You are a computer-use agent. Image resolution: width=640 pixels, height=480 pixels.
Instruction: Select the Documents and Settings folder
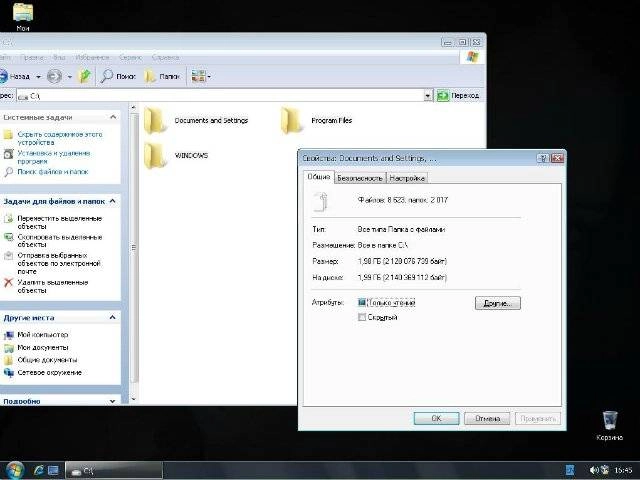coord(196,120)
